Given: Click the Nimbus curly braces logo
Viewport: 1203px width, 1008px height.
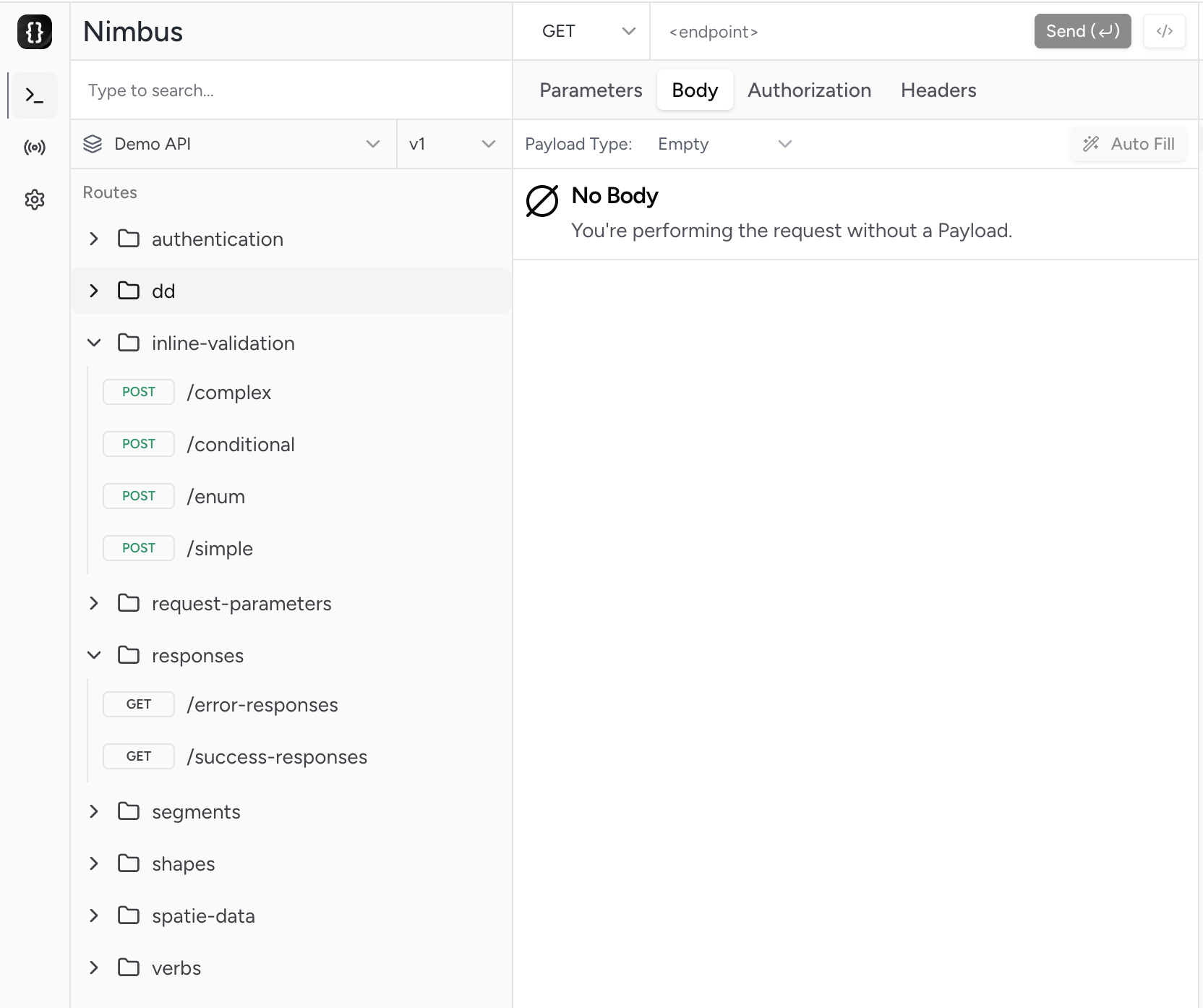Looking at the screenshot, I should pos(35,32).
